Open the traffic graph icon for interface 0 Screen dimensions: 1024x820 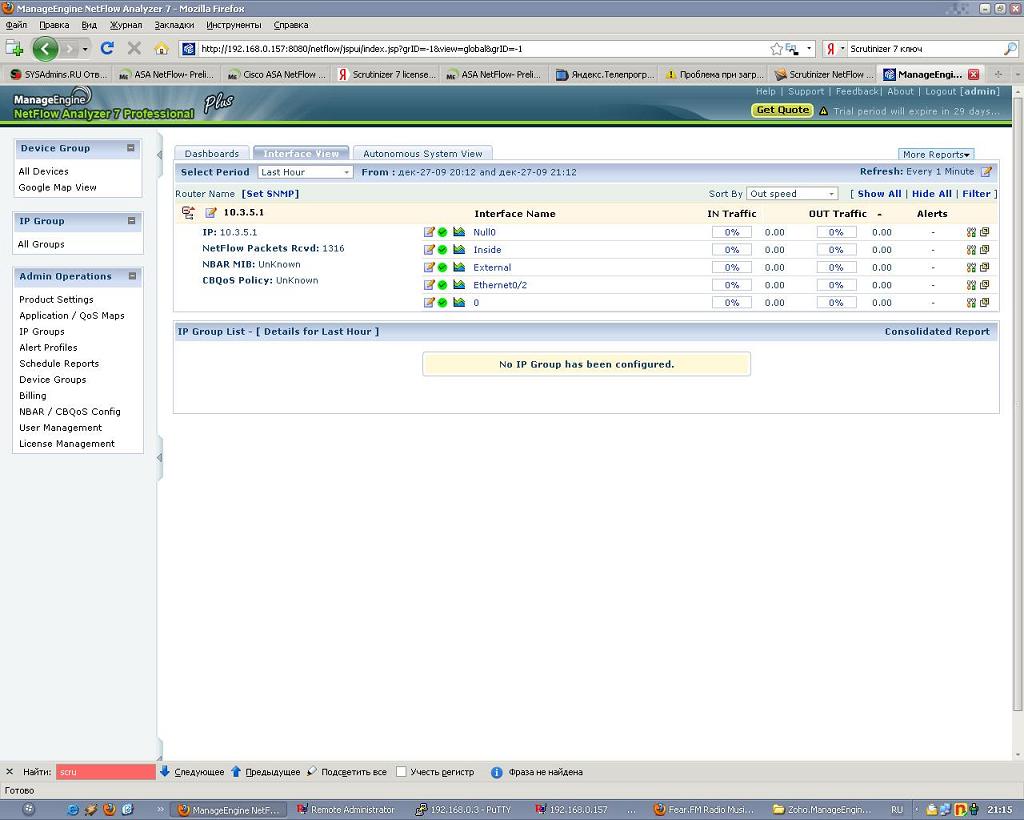point(459,303)
